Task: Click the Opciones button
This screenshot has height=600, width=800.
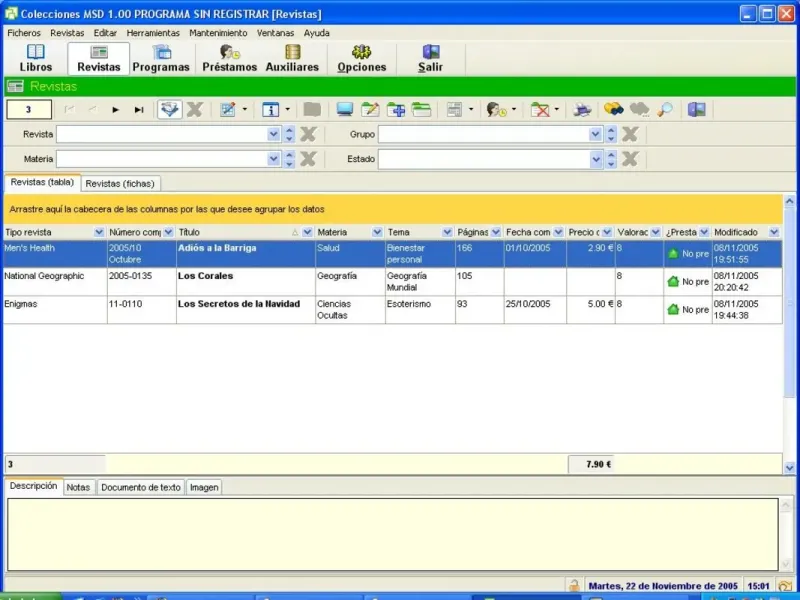Action: coord(361,58)
